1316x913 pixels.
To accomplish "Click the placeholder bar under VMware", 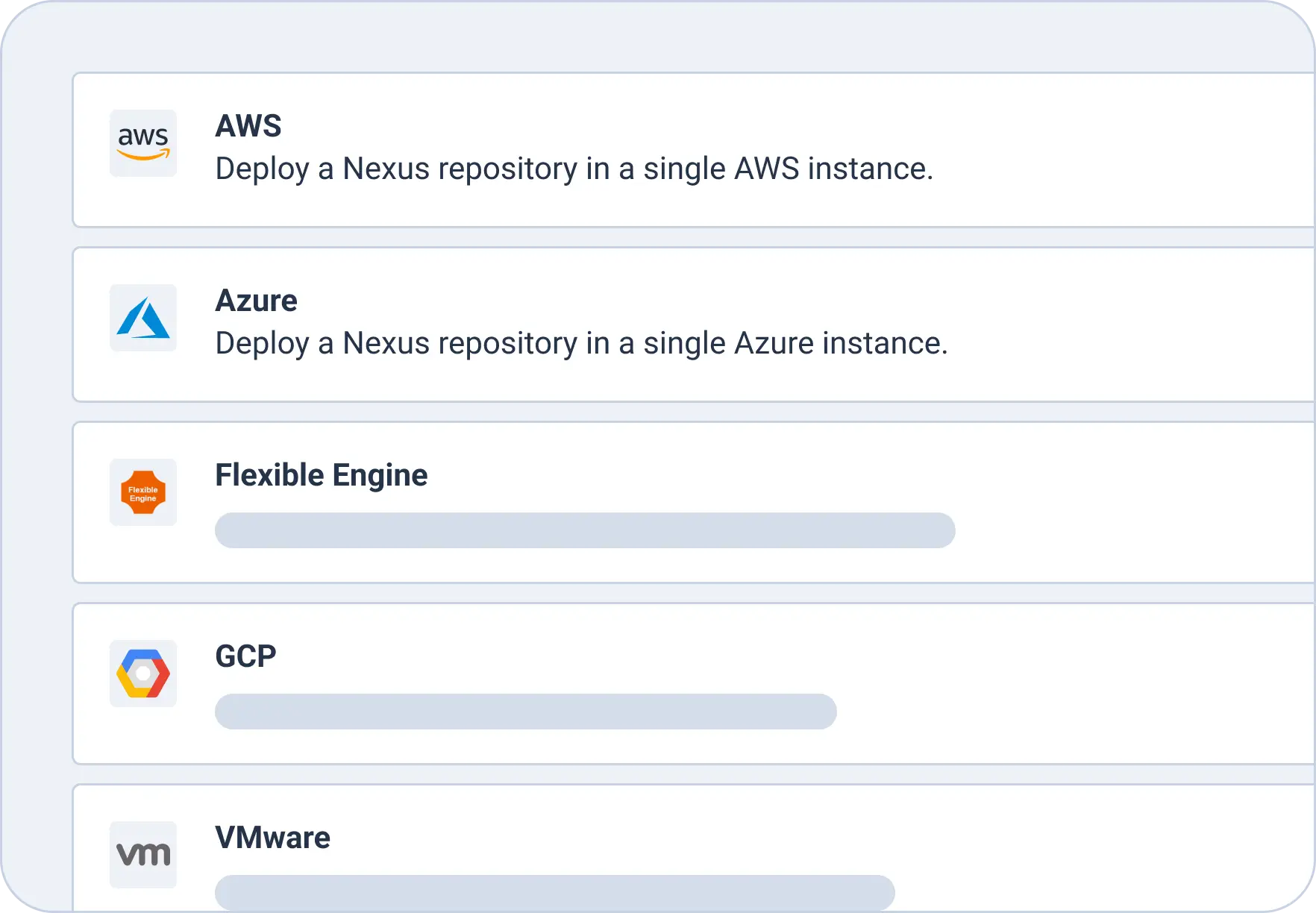I will point(555,892).
